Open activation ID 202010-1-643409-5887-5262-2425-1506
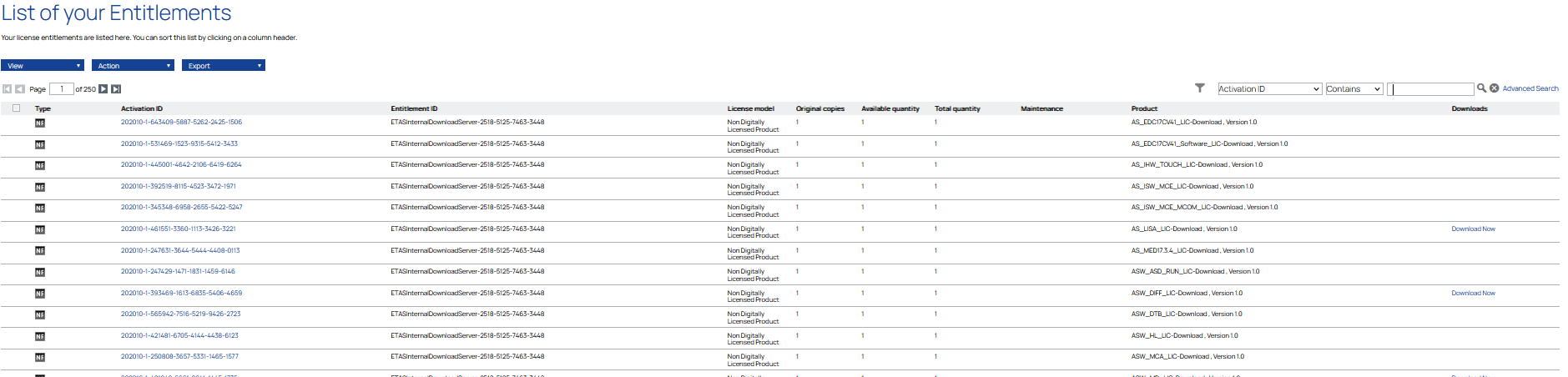This screenshot has height=377, width=1568. [181, 123]
